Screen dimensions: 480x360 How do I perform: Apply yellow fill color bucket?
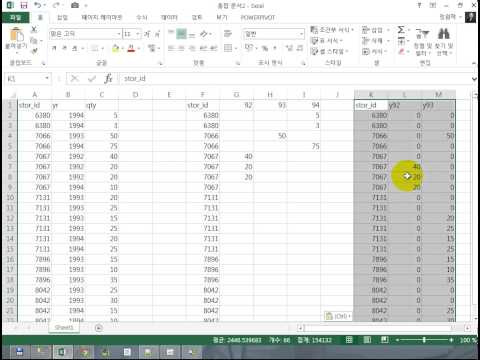click(116, 49)
